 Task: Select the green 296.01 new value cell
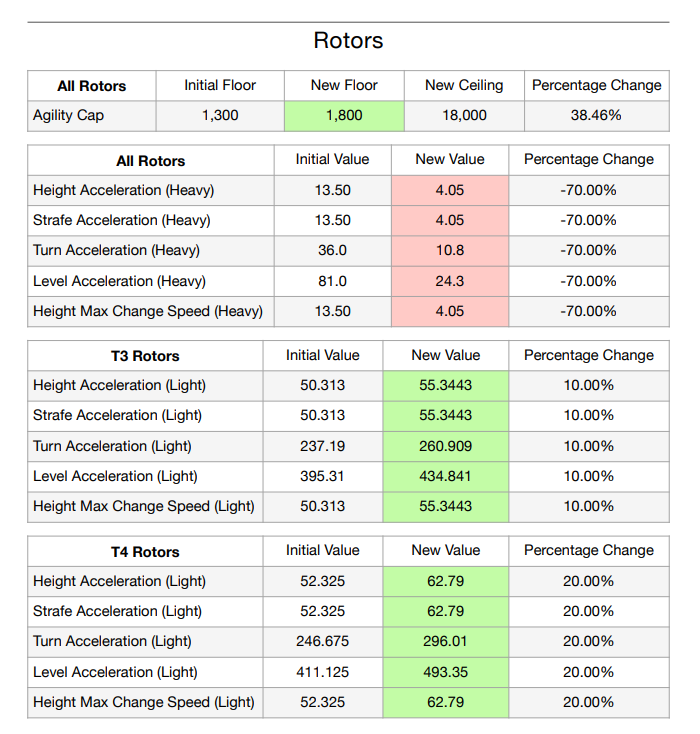(446, 641)
